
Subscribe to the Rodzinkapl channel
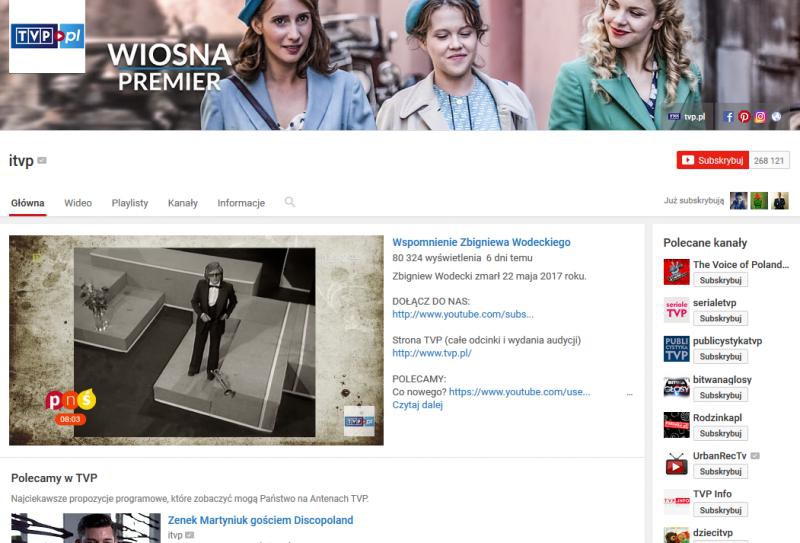point(720,433)
